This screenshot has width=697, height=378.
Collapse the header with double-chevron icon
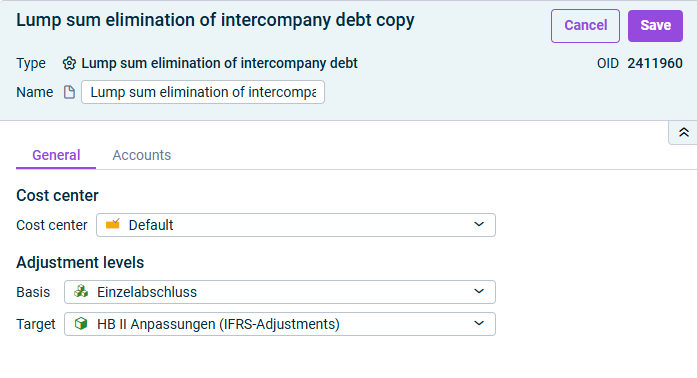pos(683,133)
